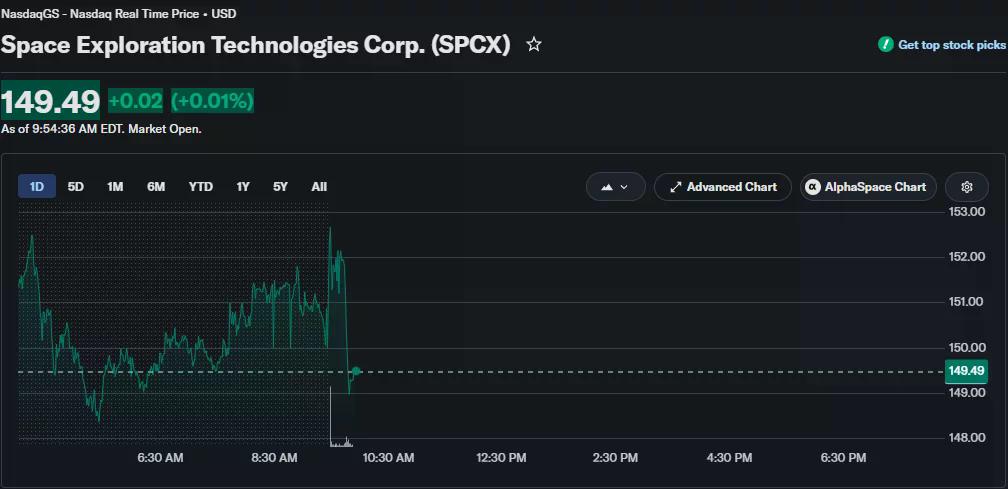
Task: Switch to the 5Y range
Action: pyautogui.click(x=280, y=186)
